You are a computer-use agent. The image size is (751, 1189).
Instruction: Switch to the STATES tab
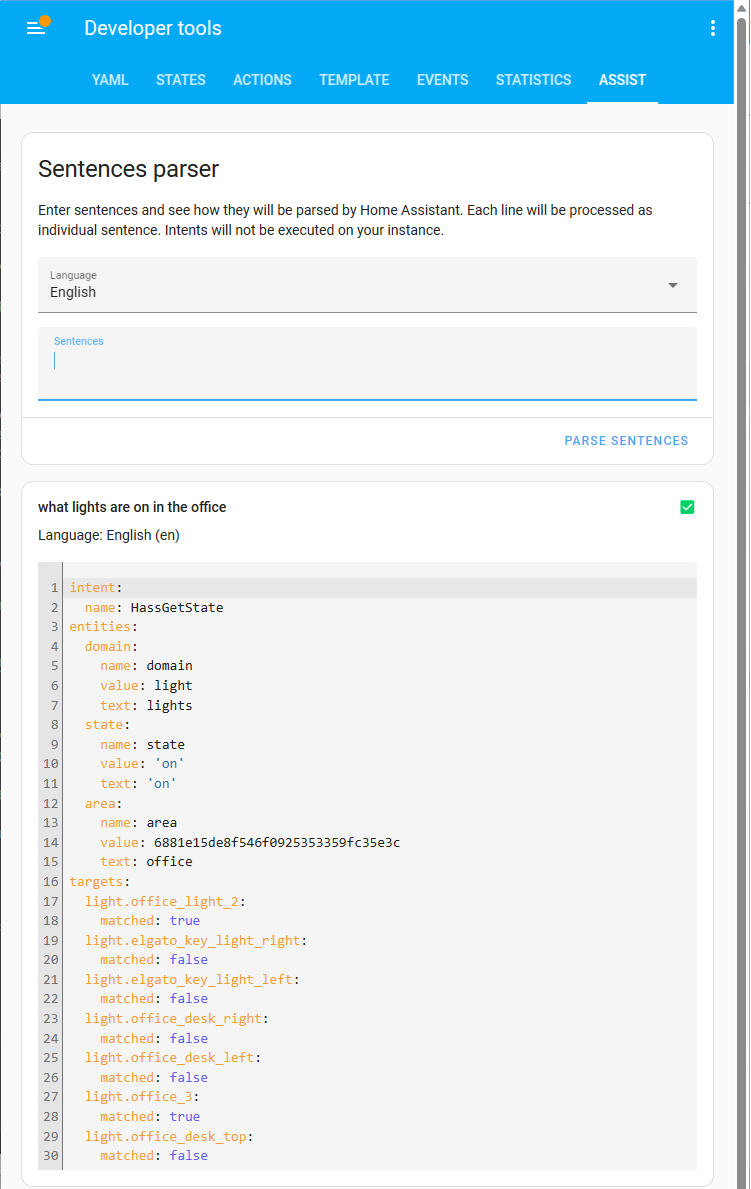pos(181,80)
